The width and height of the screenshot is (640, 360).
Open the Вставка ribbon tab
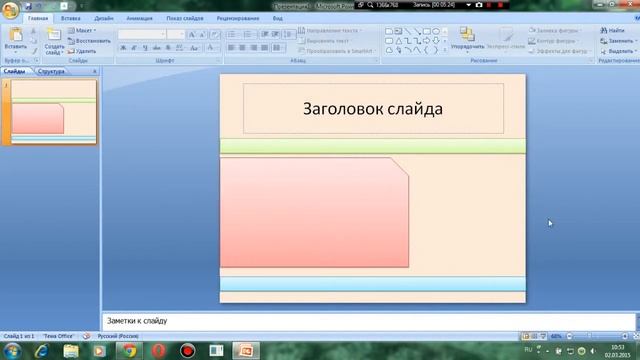71,18
